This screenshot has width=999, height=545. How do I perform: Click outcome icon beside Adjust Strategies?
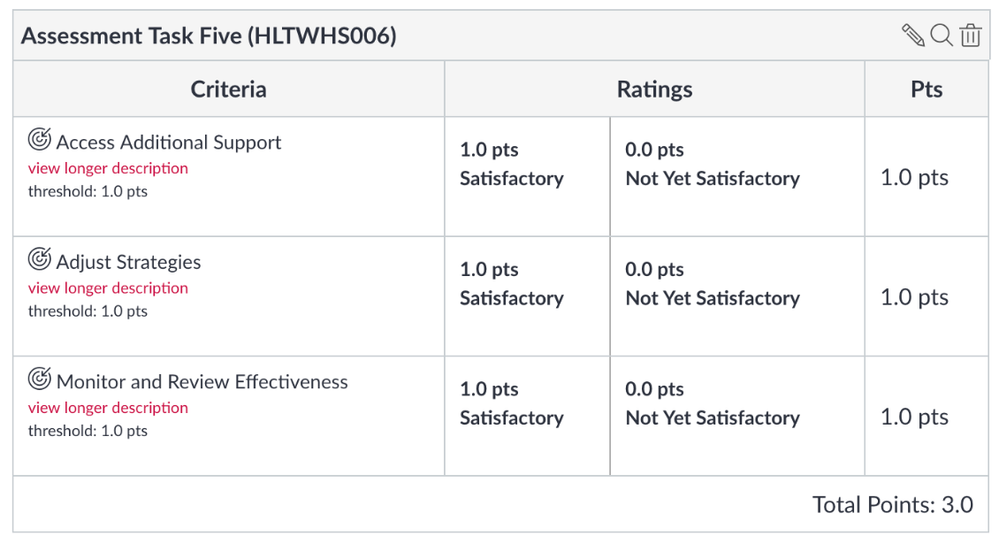click(40, 259)
